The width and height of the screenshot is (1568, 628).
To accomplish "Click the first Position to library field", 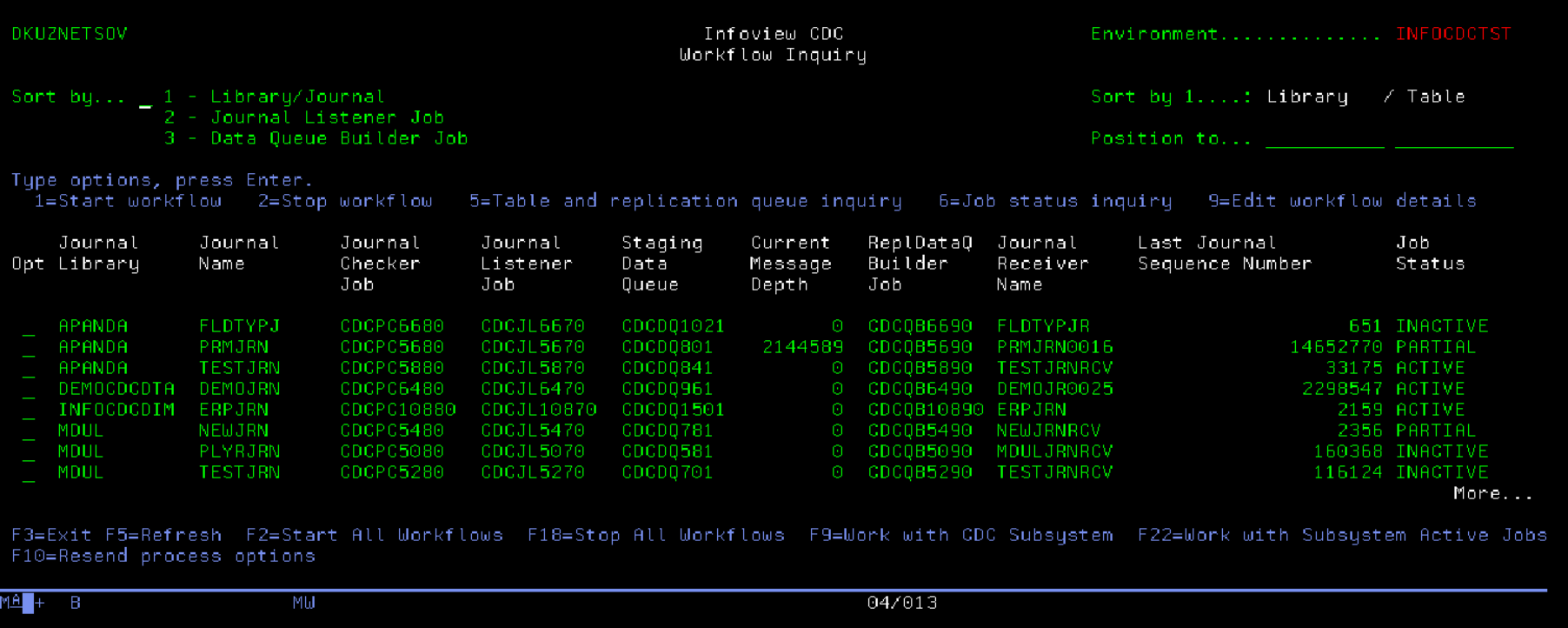I will click(1325, 139).
